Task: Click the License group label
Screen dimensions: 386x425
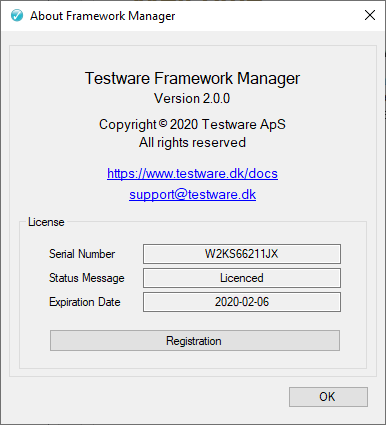Action: 46,222
